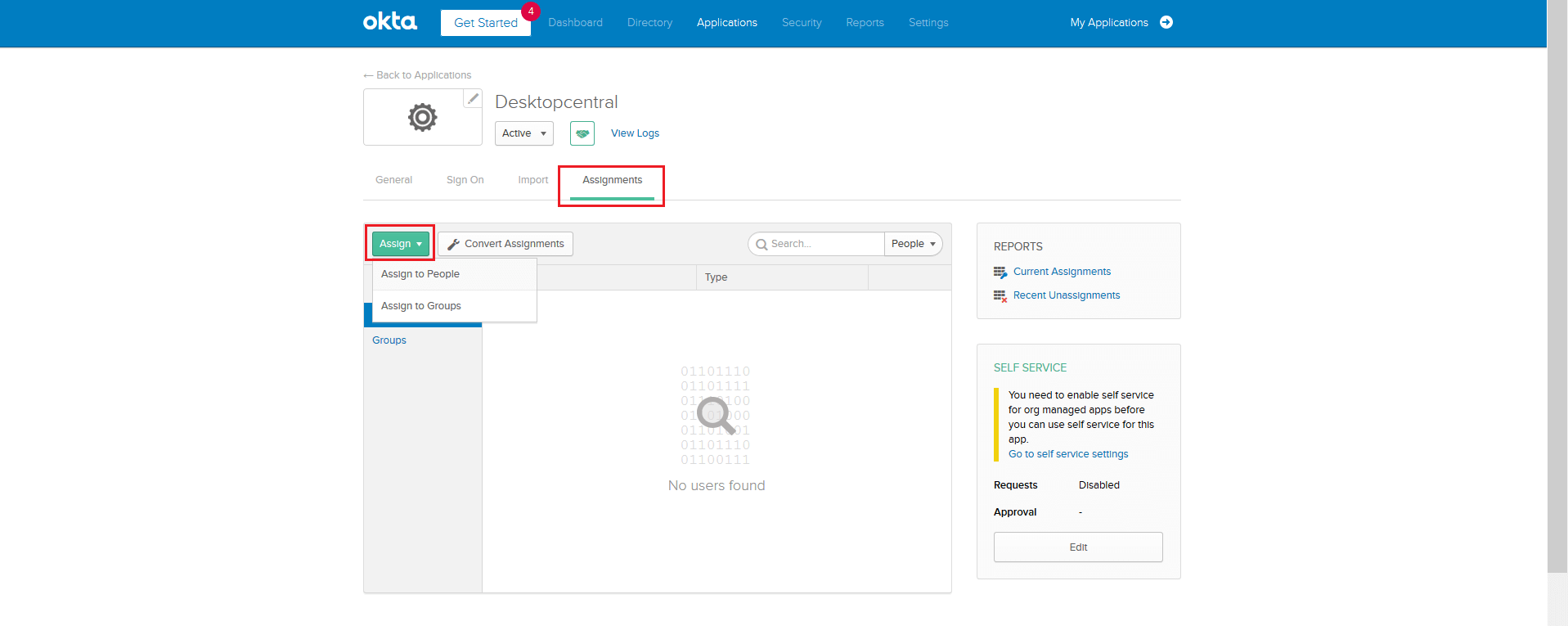Select Groups in the left filter list

click(x=389, y=340)
